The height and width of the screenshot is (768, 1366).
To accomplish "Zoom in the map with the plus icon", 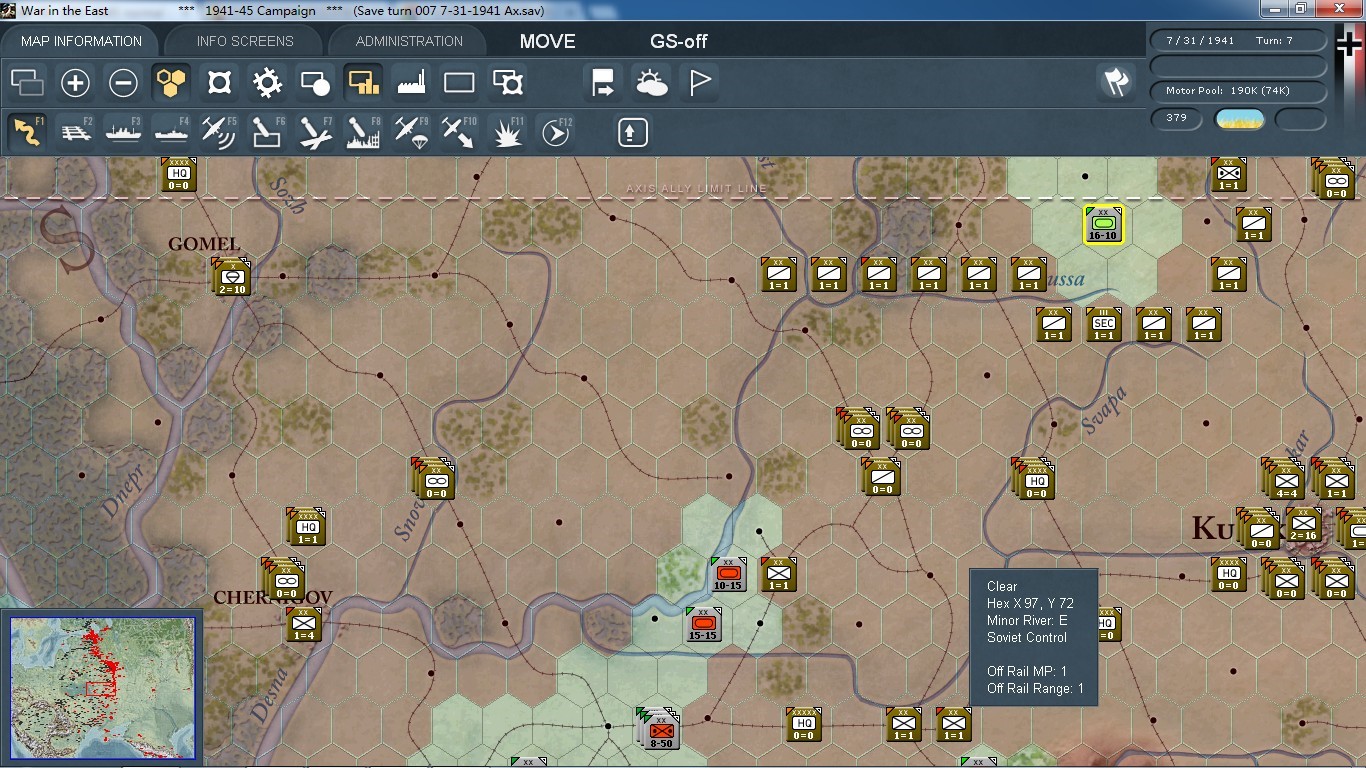I will click(x=75, y=83).
